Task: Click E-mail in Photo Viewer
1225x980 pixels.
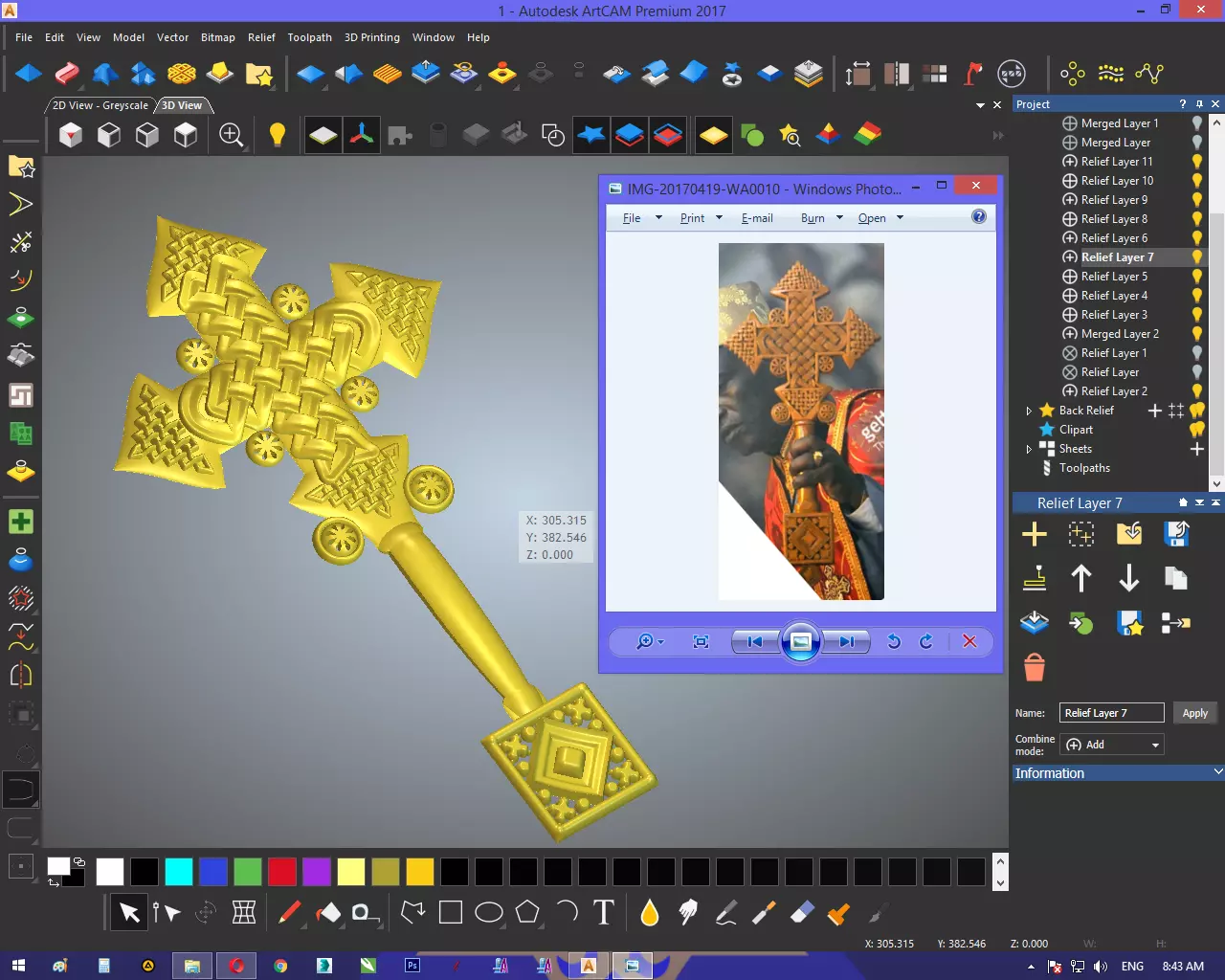Action: click(757, 218)
